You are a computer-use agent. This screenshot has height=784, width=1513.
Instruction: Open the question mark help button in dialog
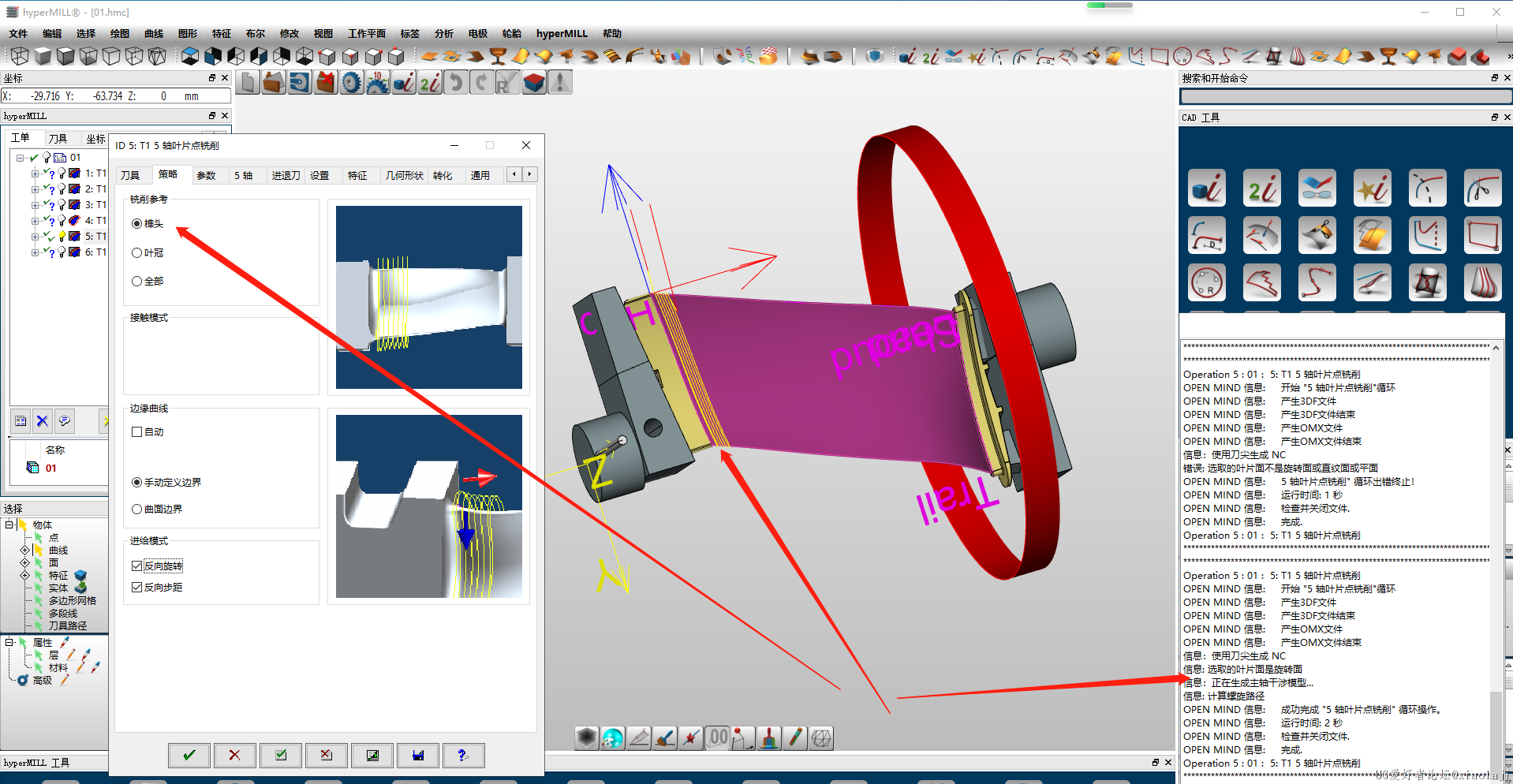tap(463, 755)
